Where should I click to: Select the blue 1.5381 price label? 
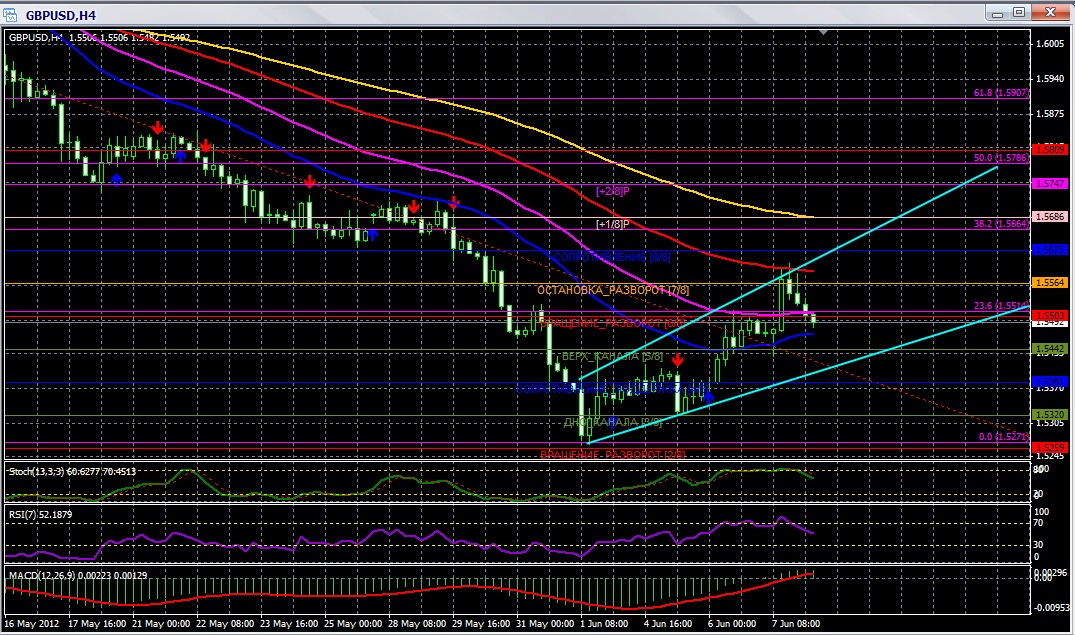click(x=1050, y=381)
